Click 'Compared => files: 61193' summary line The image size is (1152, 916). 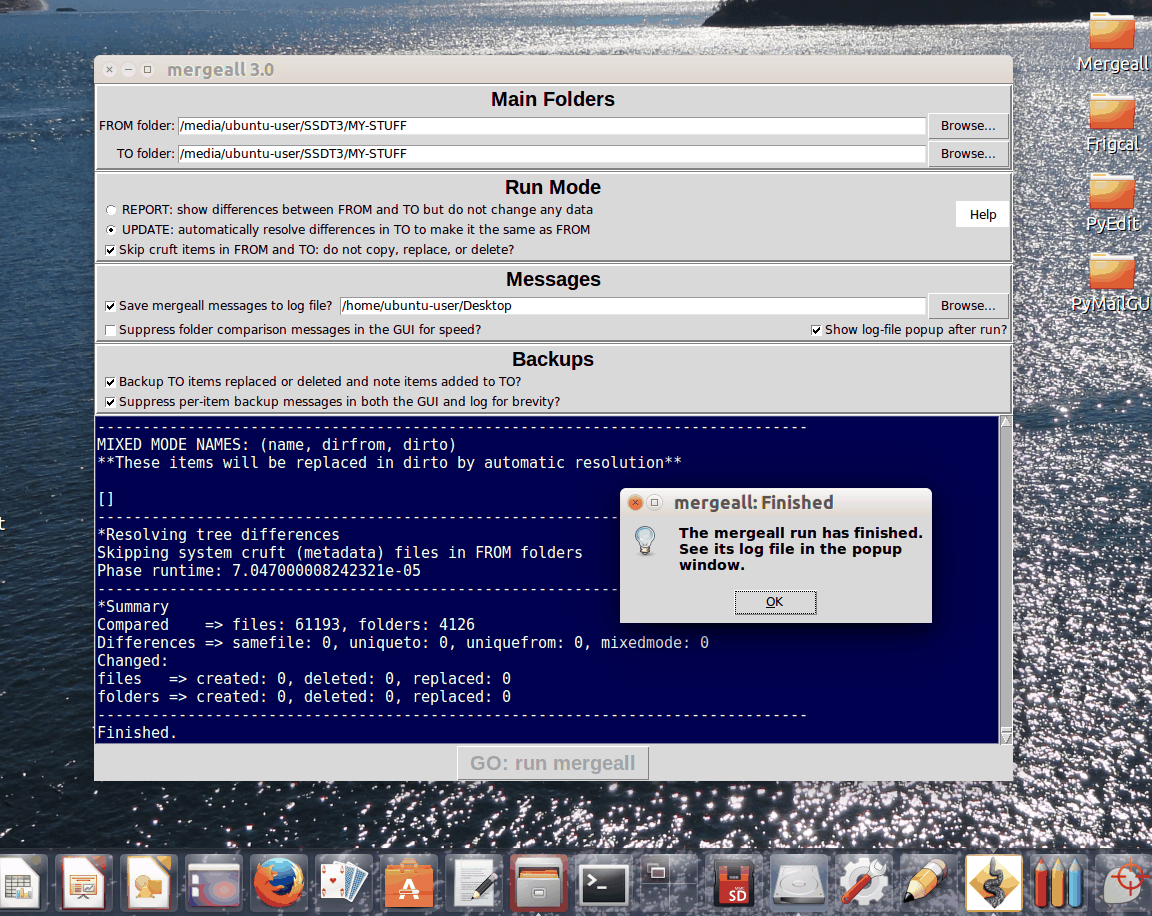point(286,624)
